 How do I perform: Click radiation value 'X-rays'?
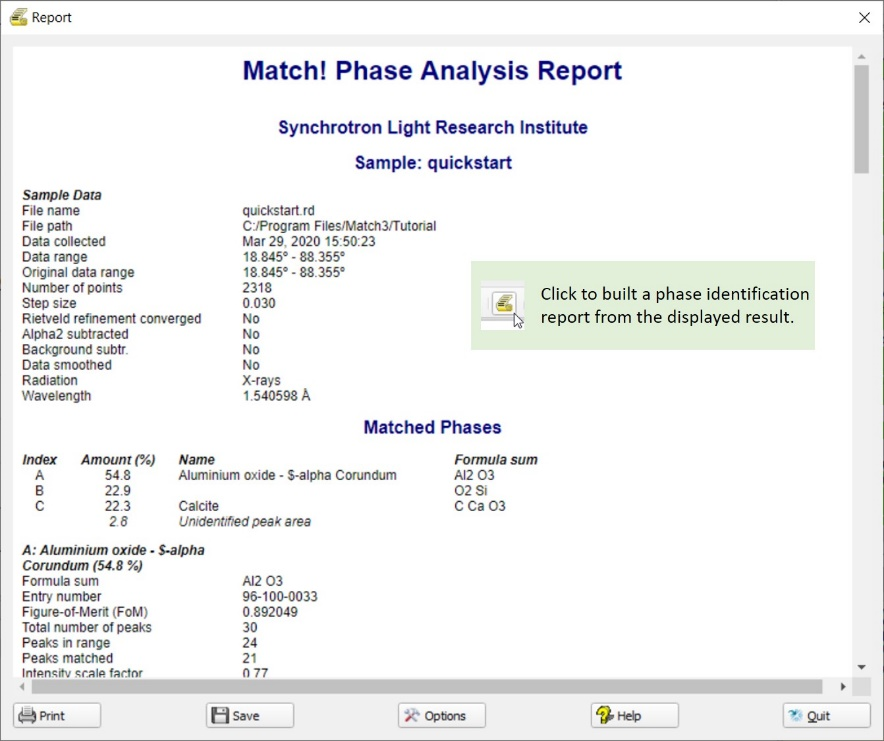(262, 380)
